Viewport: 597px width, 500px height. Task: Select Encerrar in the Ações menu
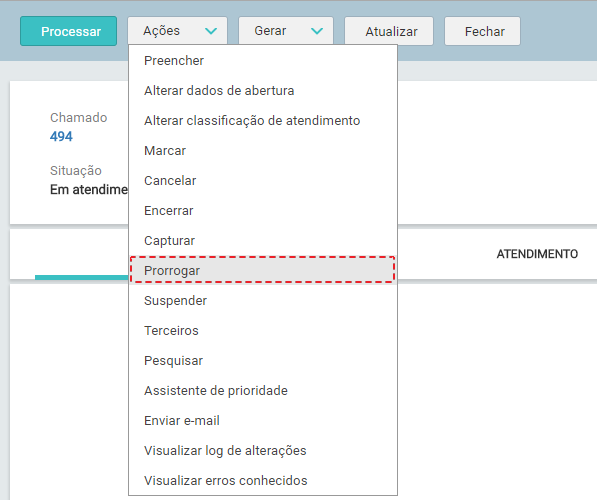coord(263,211)
